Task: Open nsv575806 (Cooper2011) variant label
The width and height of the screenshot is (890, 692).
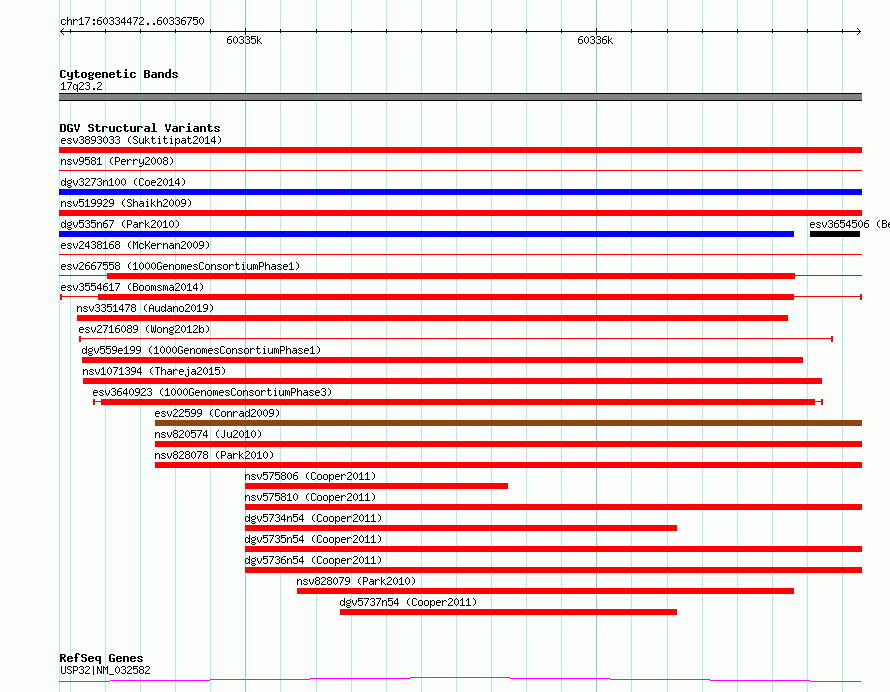Action: [x=310, y=476]
